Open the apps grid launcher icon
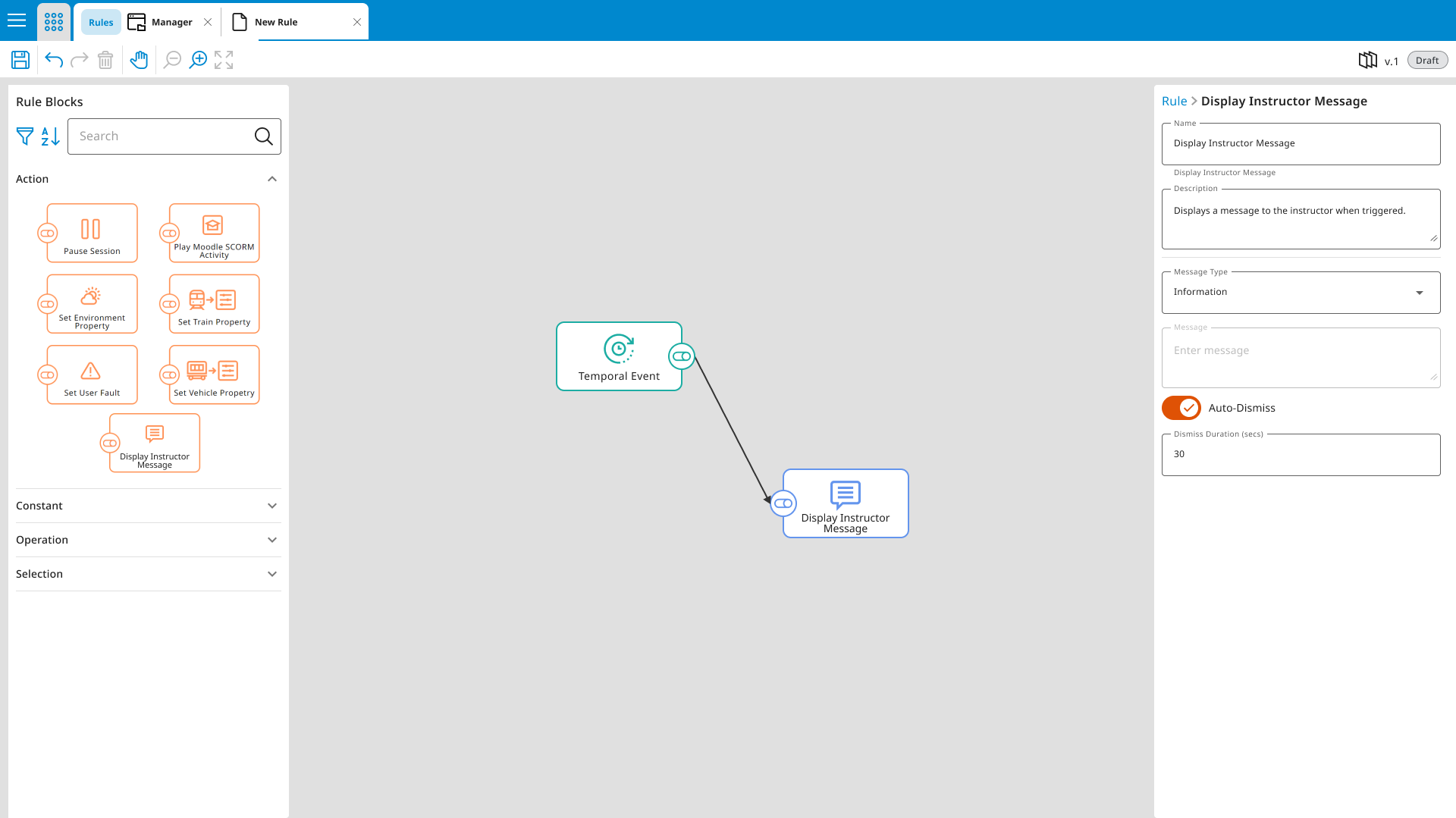The height and width of the screenshot is (818, 1456). (54, 22)
